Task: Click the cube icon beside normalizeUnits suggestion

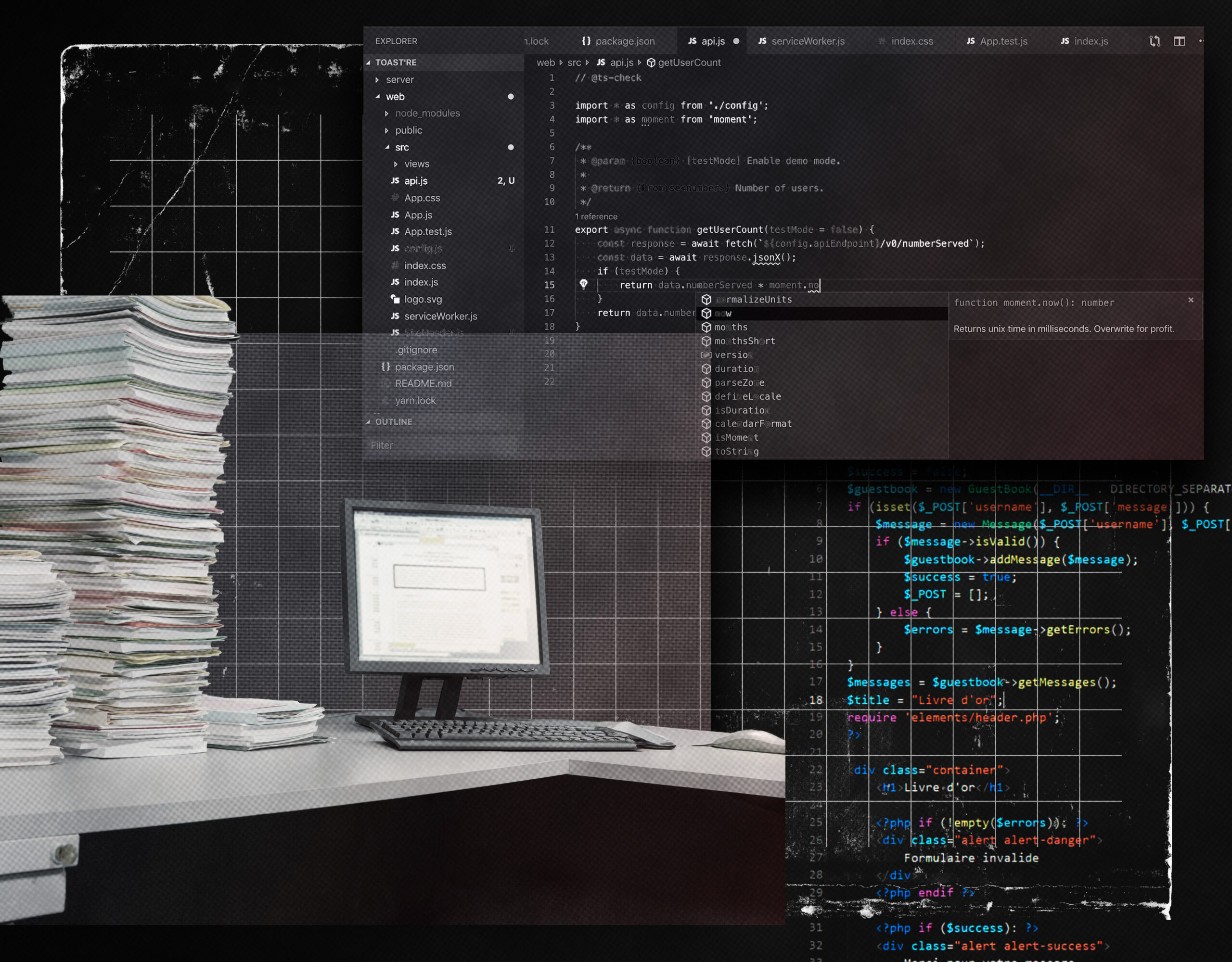Action: [706, 300]
